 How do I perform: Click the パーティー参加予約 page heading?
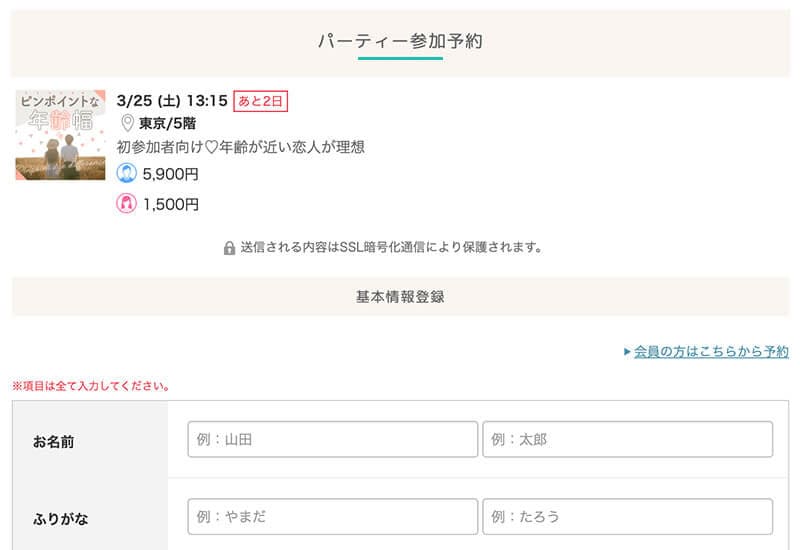point(400,41)
